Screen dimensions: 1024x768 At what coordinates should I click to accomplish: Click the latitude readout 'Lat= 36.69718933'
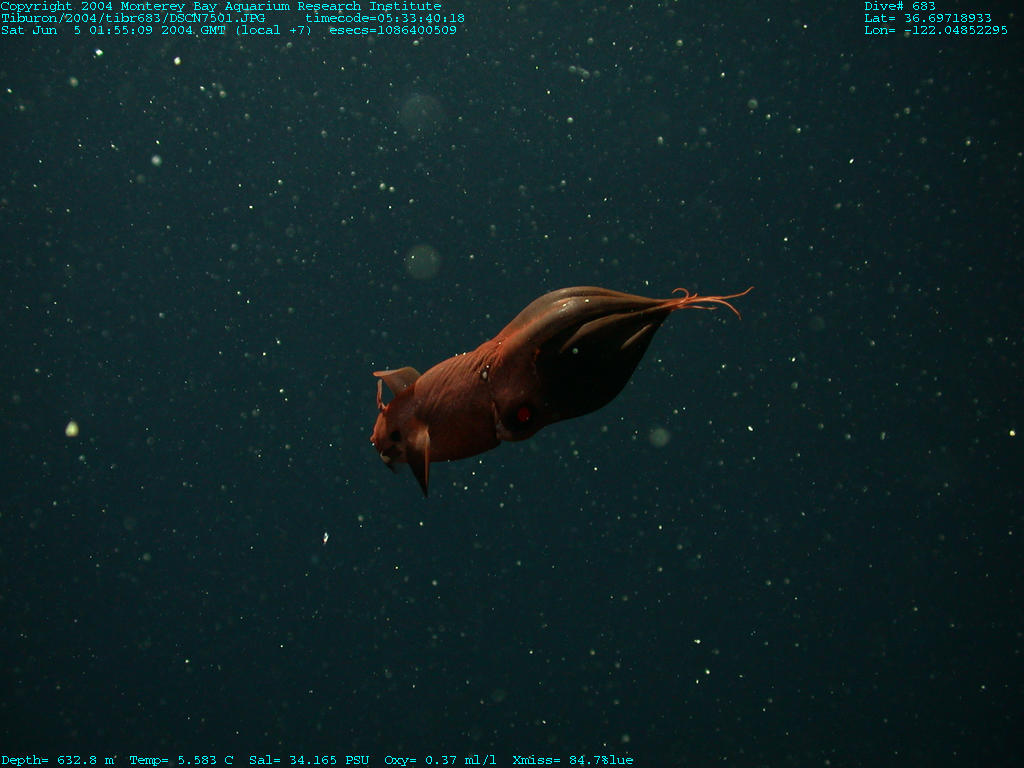pyautogui.click(x=928, y=18)
